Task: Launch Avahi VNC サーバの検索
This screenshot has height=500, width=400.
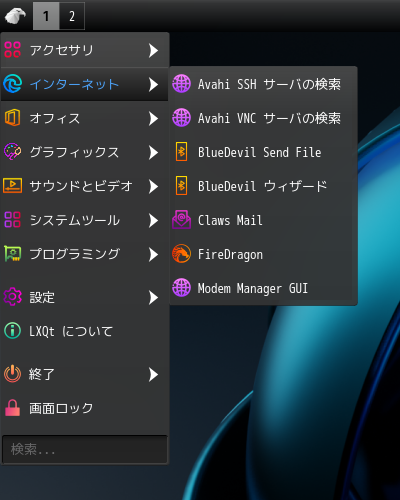Action: 263,118
